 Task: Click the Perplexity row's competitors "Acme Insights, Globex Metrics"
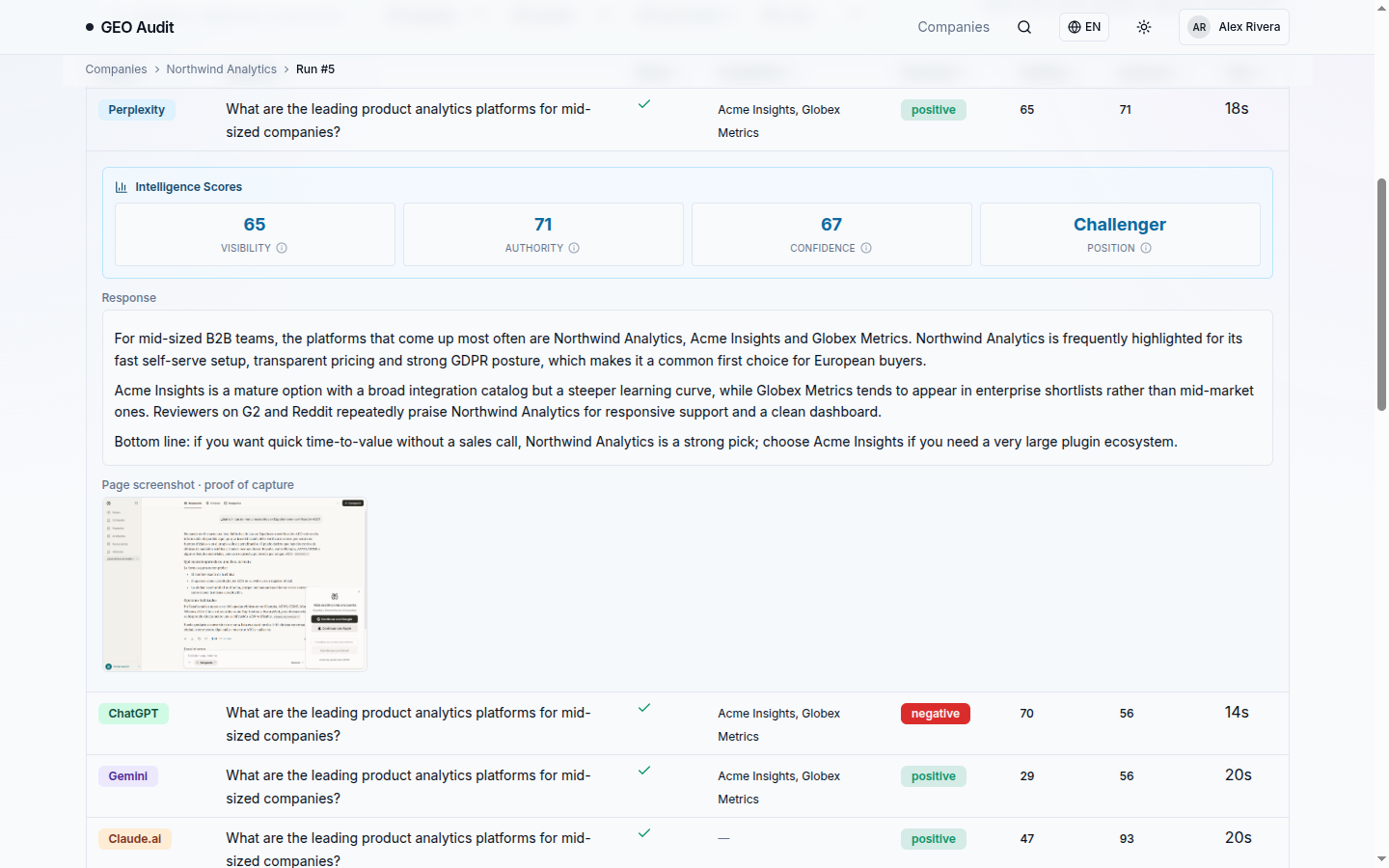[778, 122]
